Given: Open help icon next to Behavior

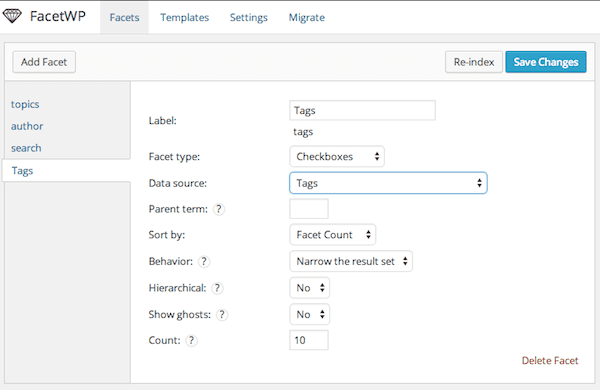Looking at the screenshot, I should pyautogui.click(x=204, y=261).
